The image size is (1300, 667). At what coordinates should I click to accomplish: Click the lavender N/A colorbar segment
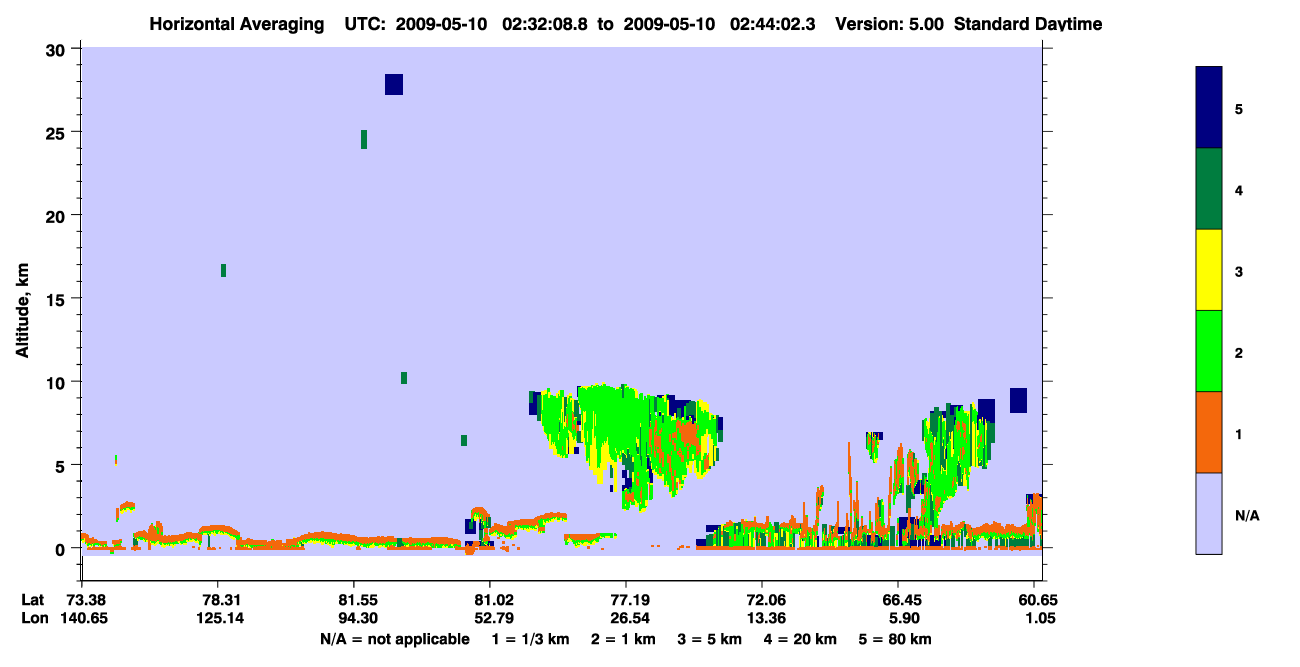pos(1209,513)
